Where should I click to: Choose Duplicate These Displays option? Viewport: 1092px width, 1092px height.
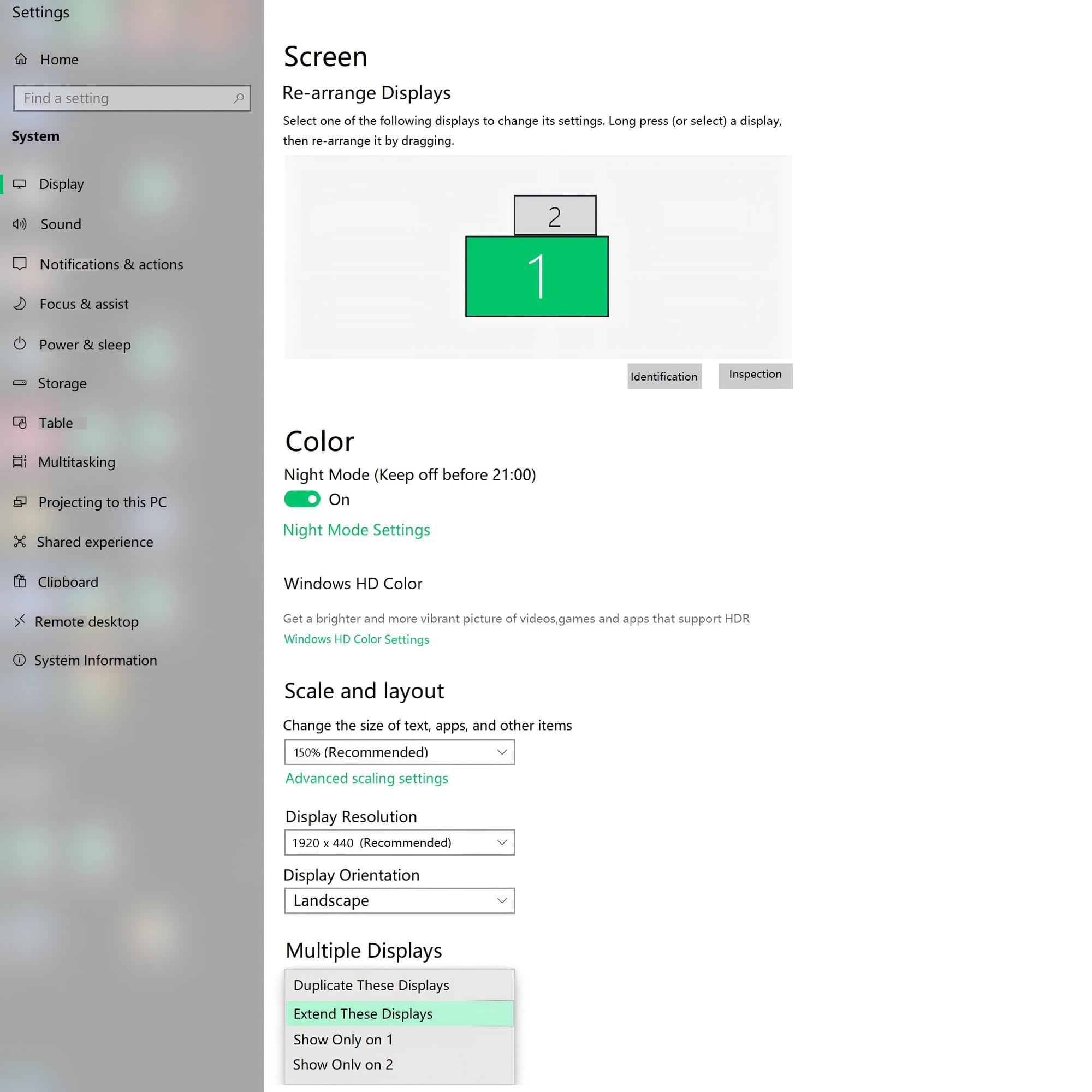[399, 985]
